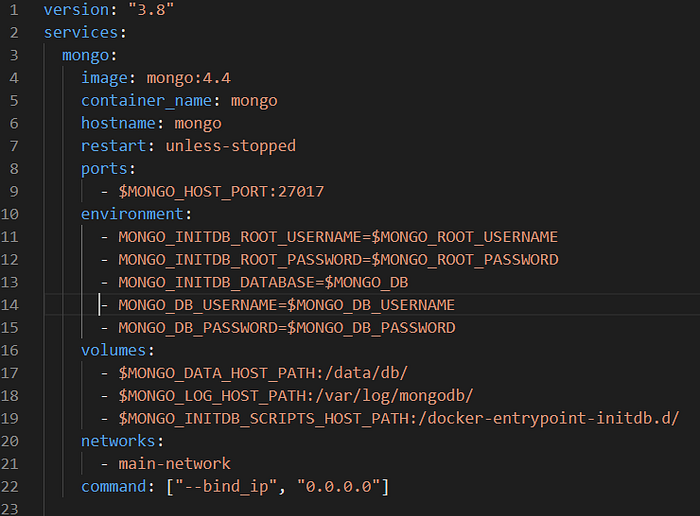This screenshot has width=700, height=516.
Task: Click line number 14 in the gutter
Action: [x=9, y=305]
